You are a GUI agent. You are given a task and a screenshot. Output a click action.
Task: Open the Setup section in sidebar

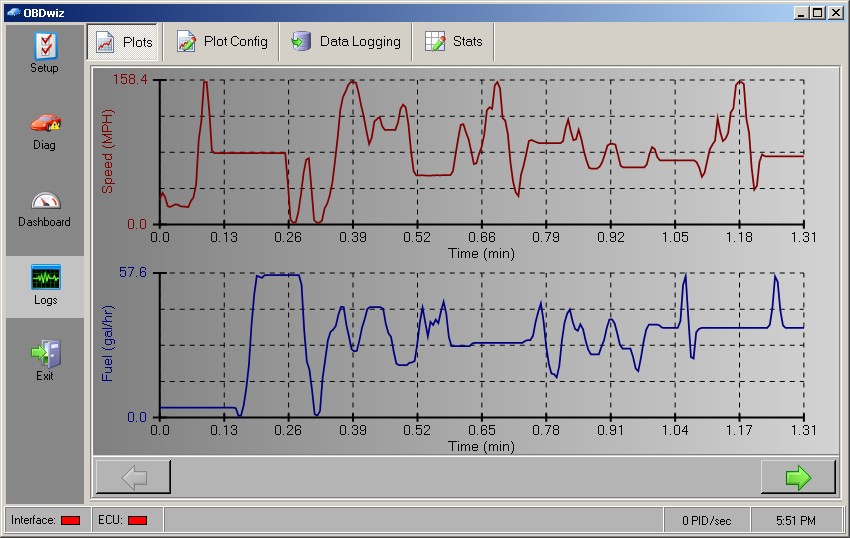44,53
